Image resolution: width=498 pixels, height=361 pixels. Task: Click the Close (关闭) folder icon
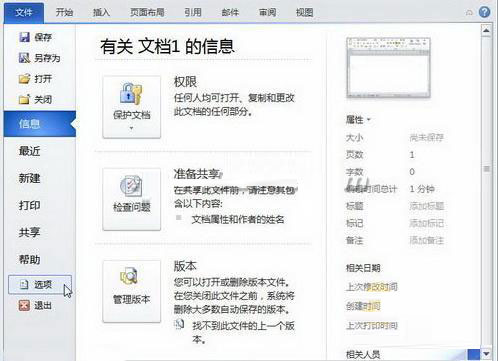point(24,99)
